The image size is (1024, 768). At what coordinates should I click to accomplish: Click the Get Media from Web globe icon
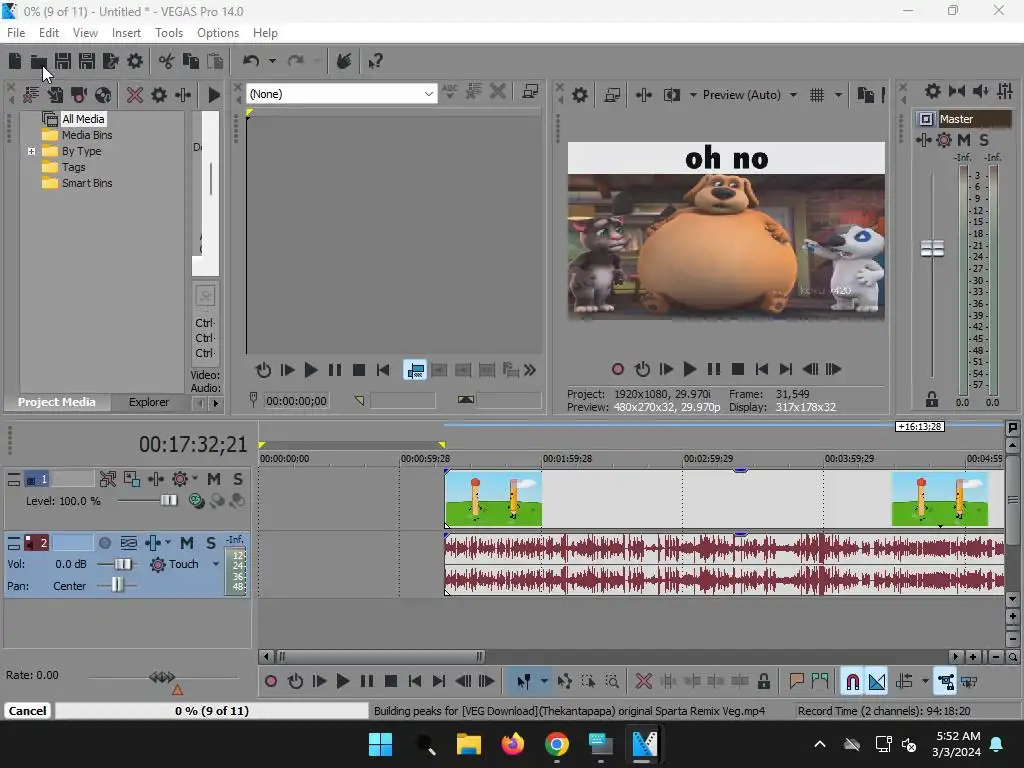click(103, 95)
